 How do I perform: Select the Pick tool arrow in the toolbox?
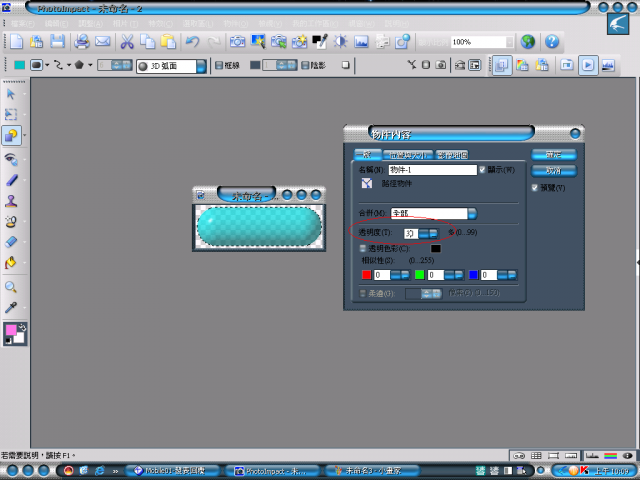coord(11,94)
